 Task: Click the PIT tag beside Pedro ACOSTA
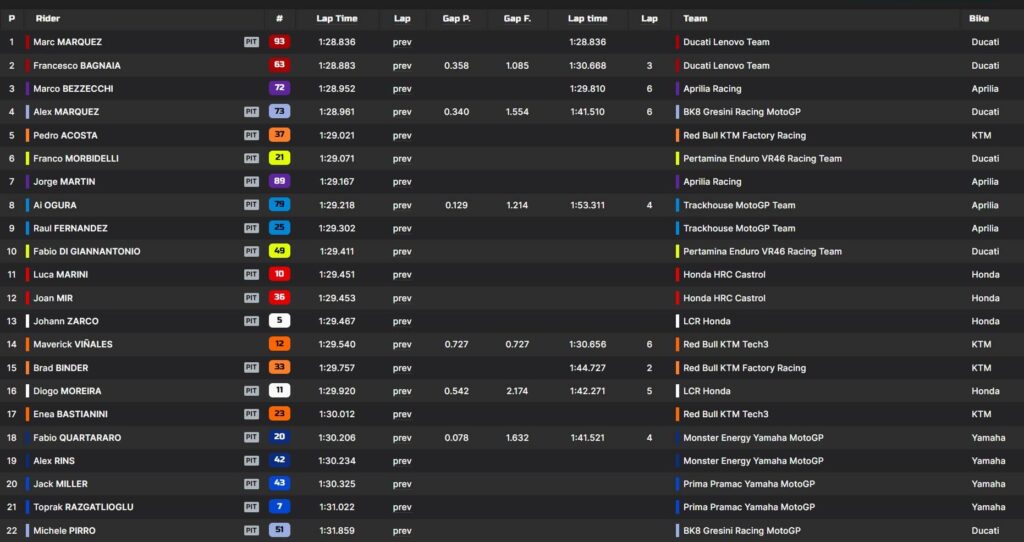251,135
